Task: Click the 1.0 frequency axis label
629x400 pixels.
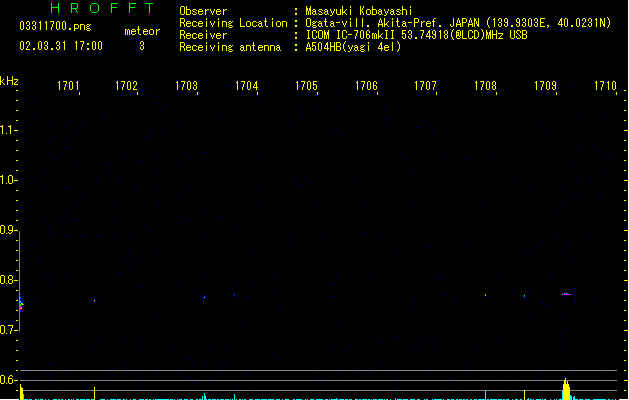Action: pyautogui.click(x=8, y=180)
